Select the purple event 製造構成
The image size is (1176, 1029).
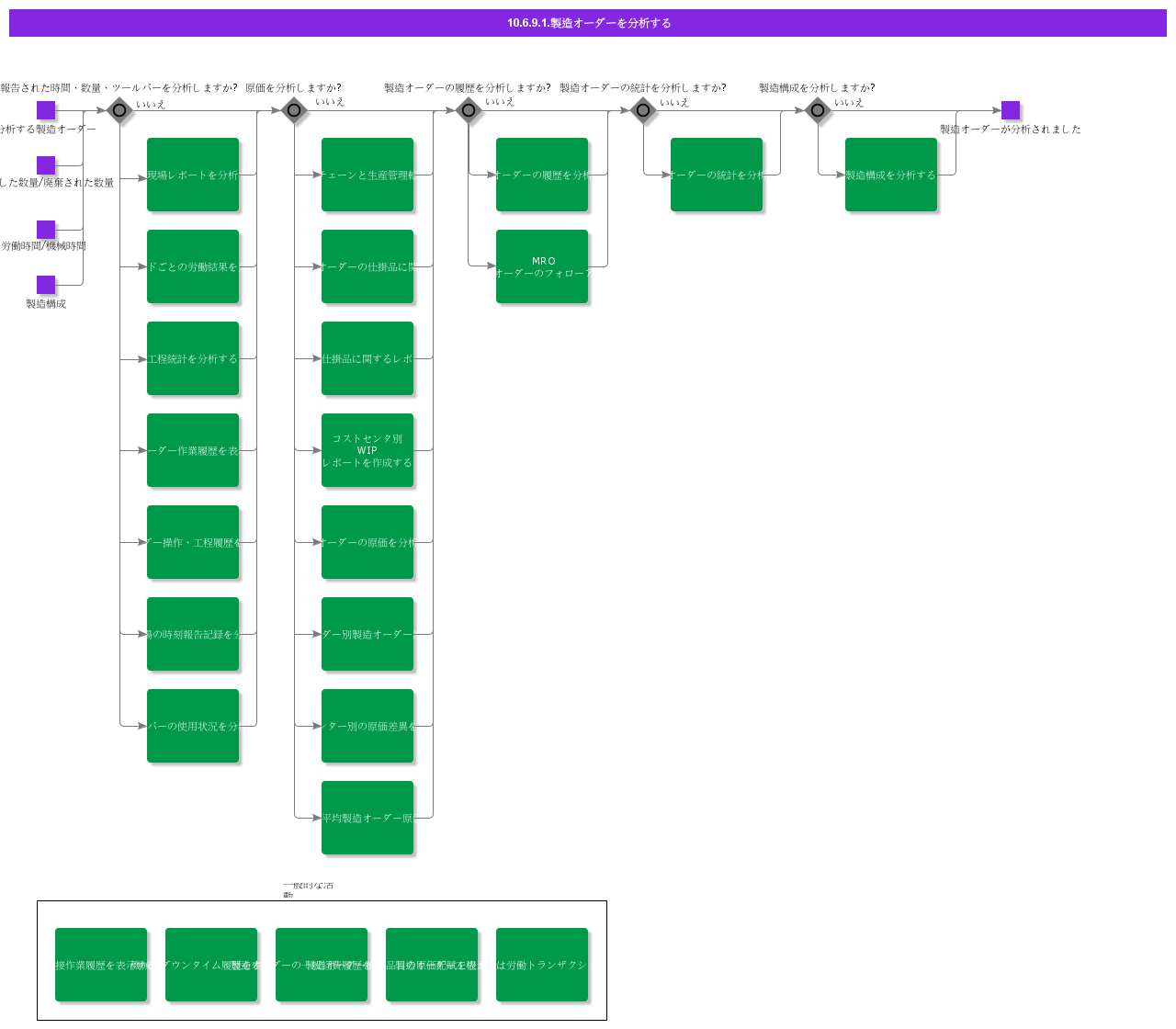[x=46, y=285]
